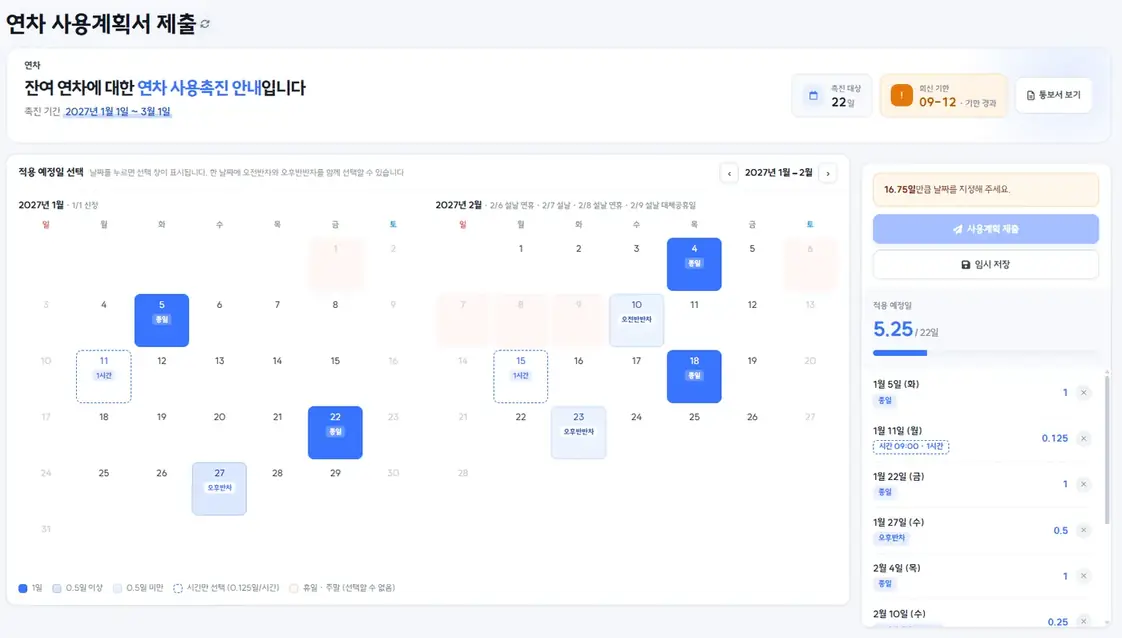This screenshot has height=638, width=1122.
Task: Go to previous months with the left chevron
Action: point(729,173)
